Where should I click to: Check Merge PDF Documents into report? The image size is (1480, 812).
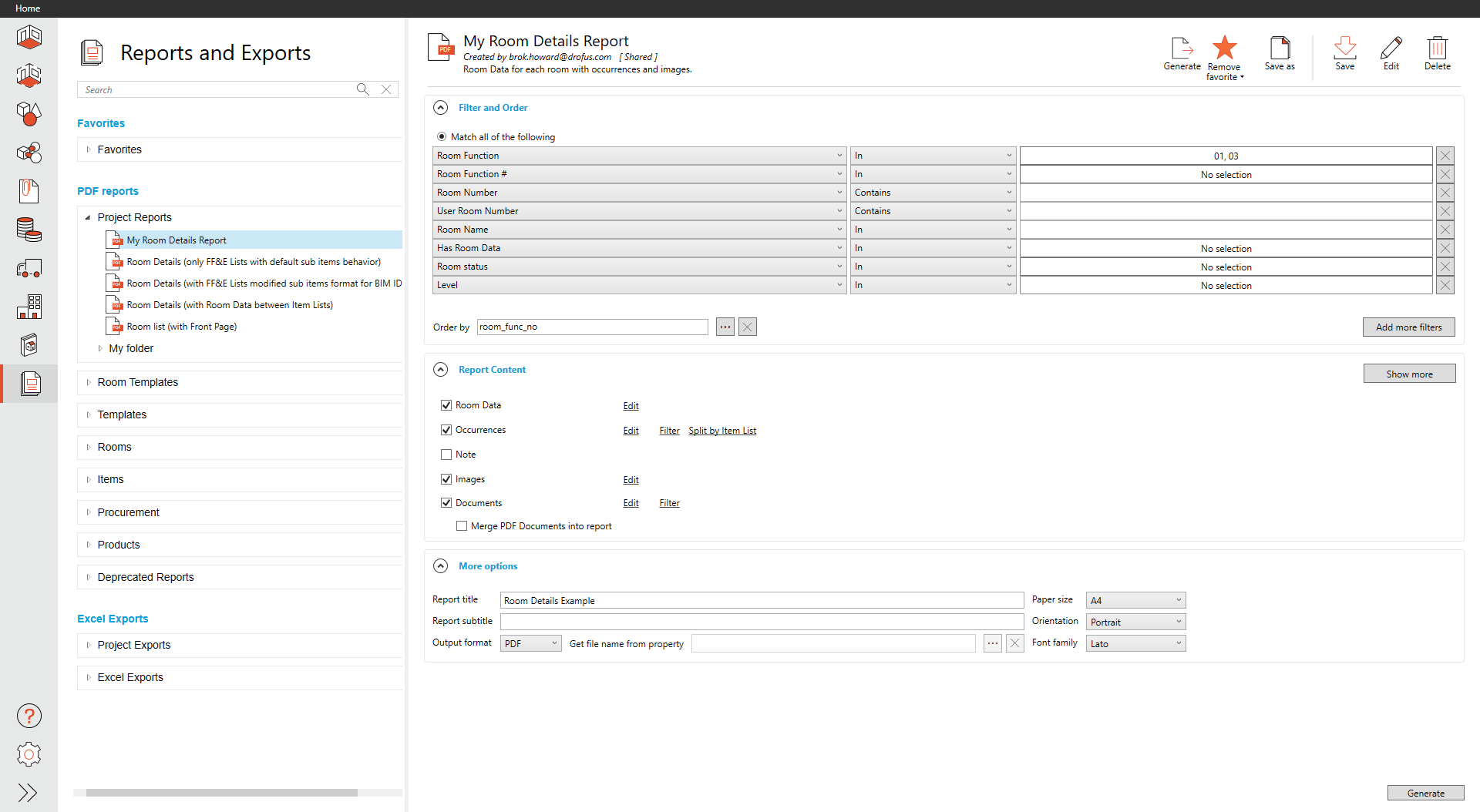tap(462, 526)
